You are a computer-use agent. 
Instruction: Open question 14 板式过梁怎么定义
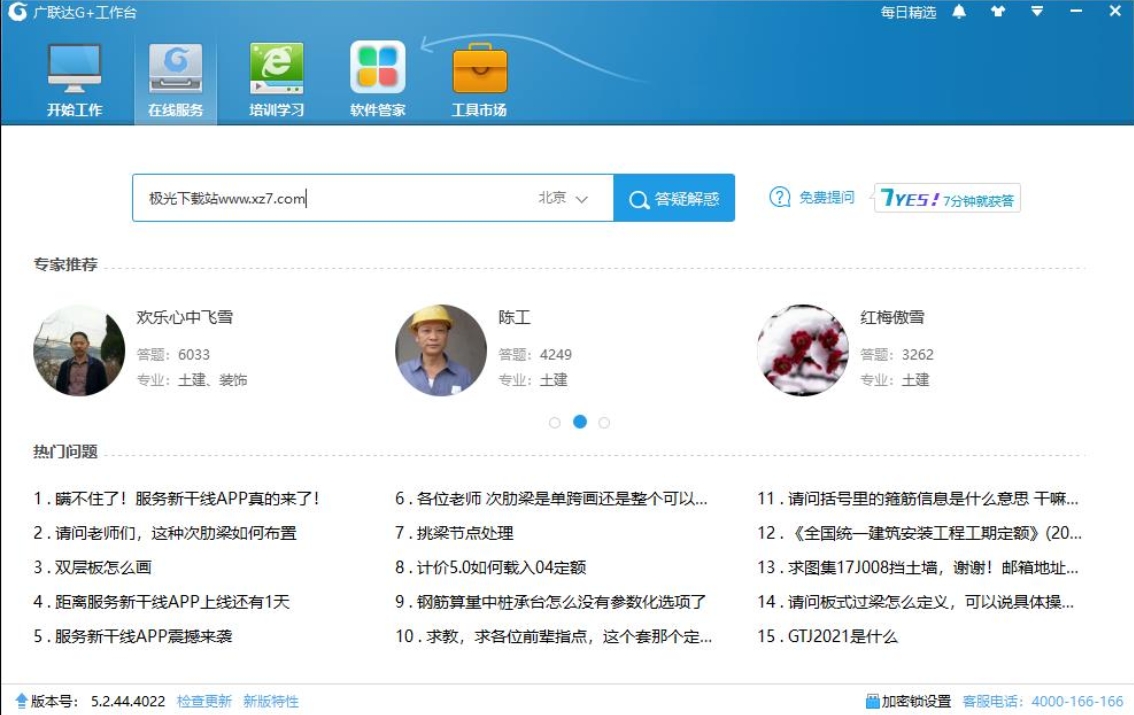[x=916, y=601]
